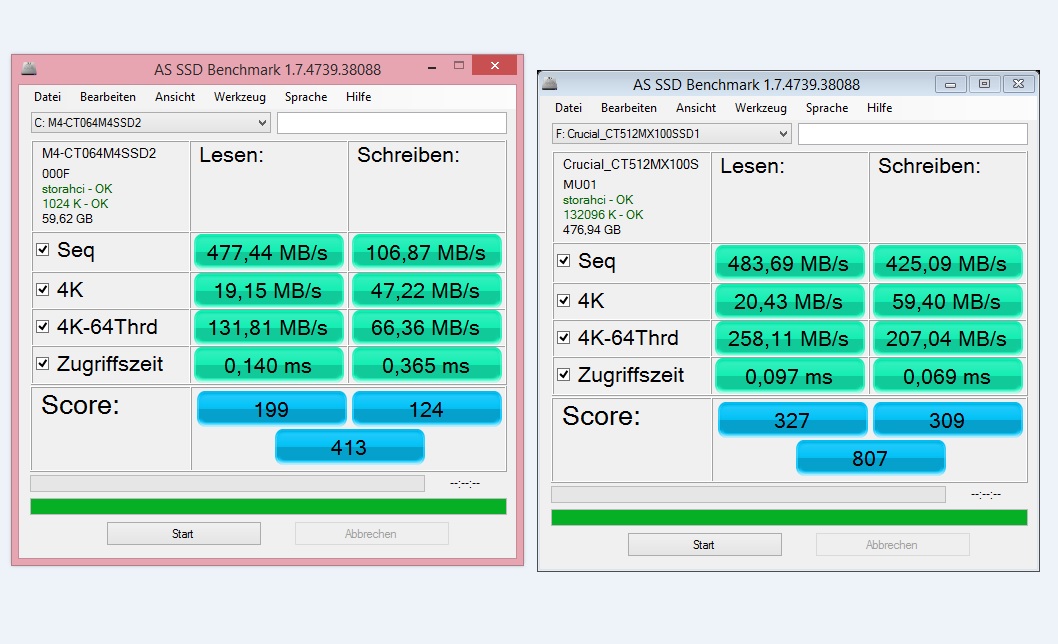The image size is (1058, 644).
Task: Open Ansicht menu in left window
Action: (x=175, y=97)
